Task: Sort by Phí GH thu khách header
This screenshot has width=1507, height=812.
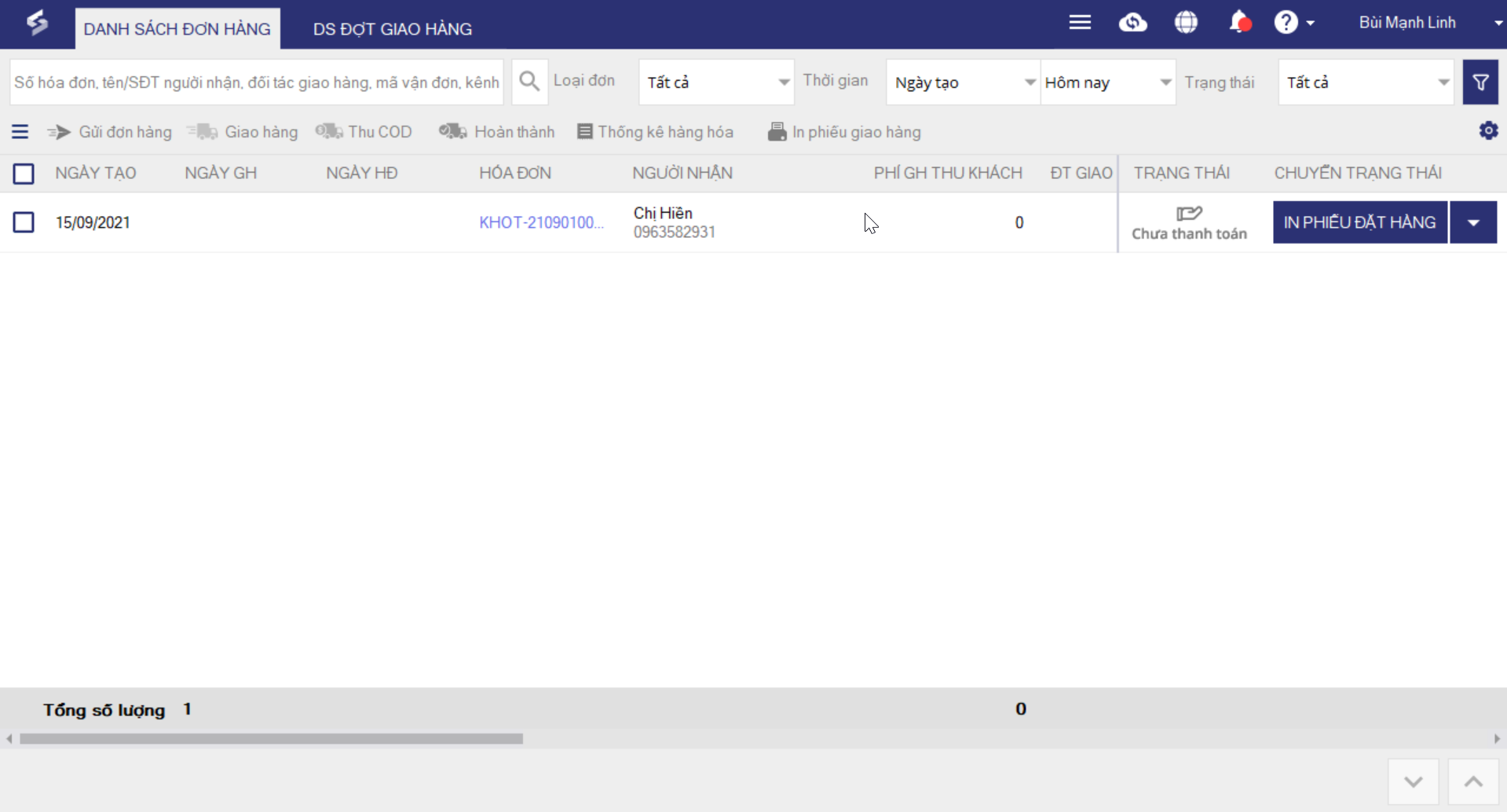Action: coord(948,173)
